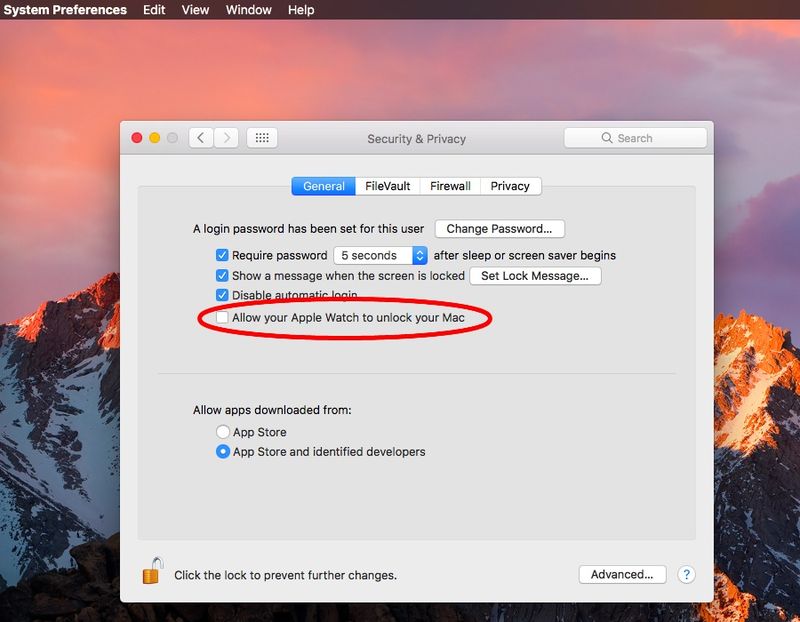Open the Edit menu
Viewport: 800px width, 622px height.
click(x=154, y=10)
